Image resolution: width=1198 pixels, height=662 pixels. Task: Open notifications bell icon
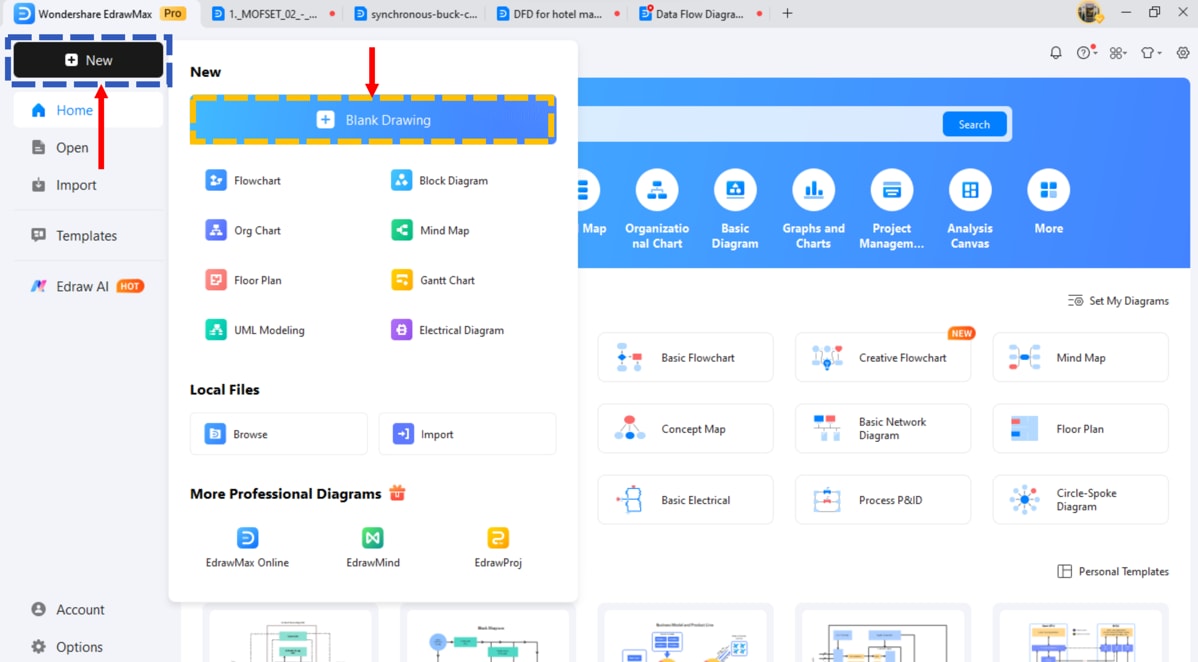(x=1055, y=53)
